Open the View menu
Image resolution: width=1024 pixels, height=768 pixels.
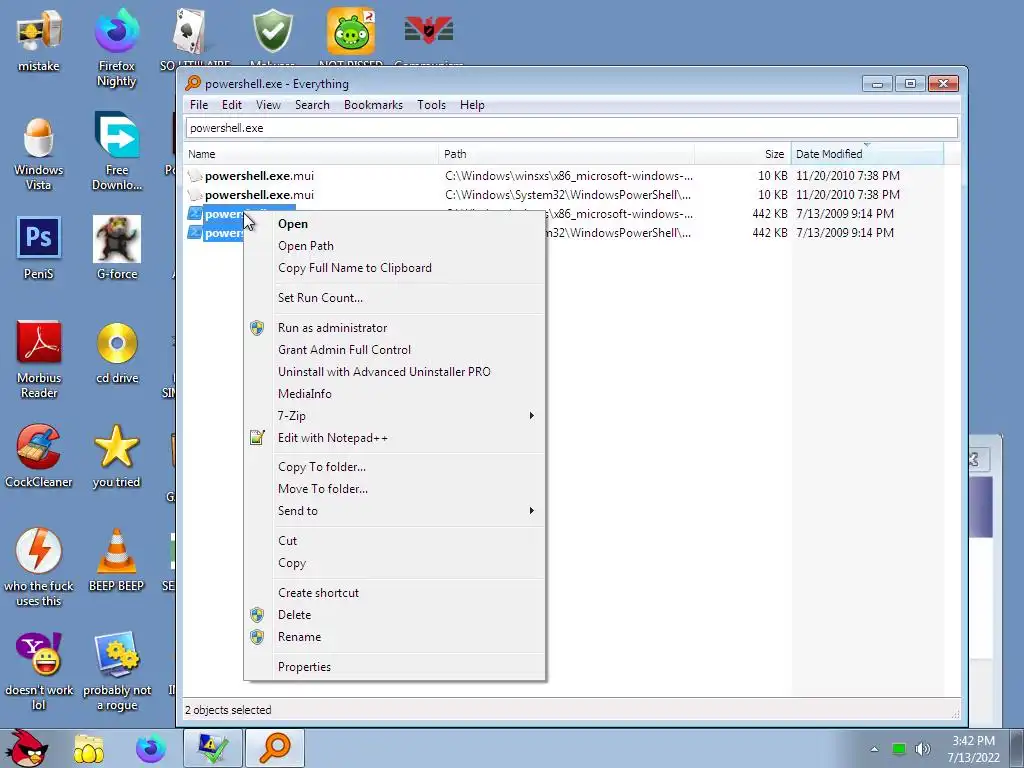268,105
